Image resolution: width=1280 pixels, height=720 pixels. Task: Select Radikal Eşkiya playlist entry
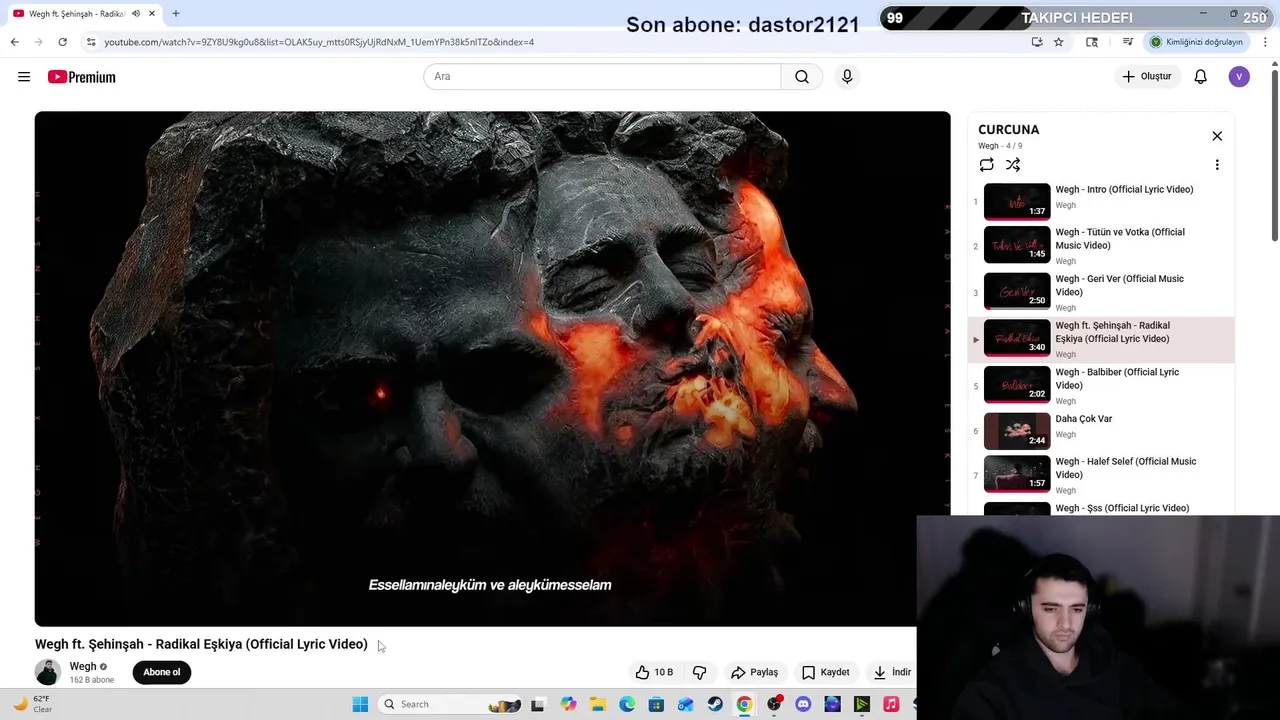[x=1101, y=339]
